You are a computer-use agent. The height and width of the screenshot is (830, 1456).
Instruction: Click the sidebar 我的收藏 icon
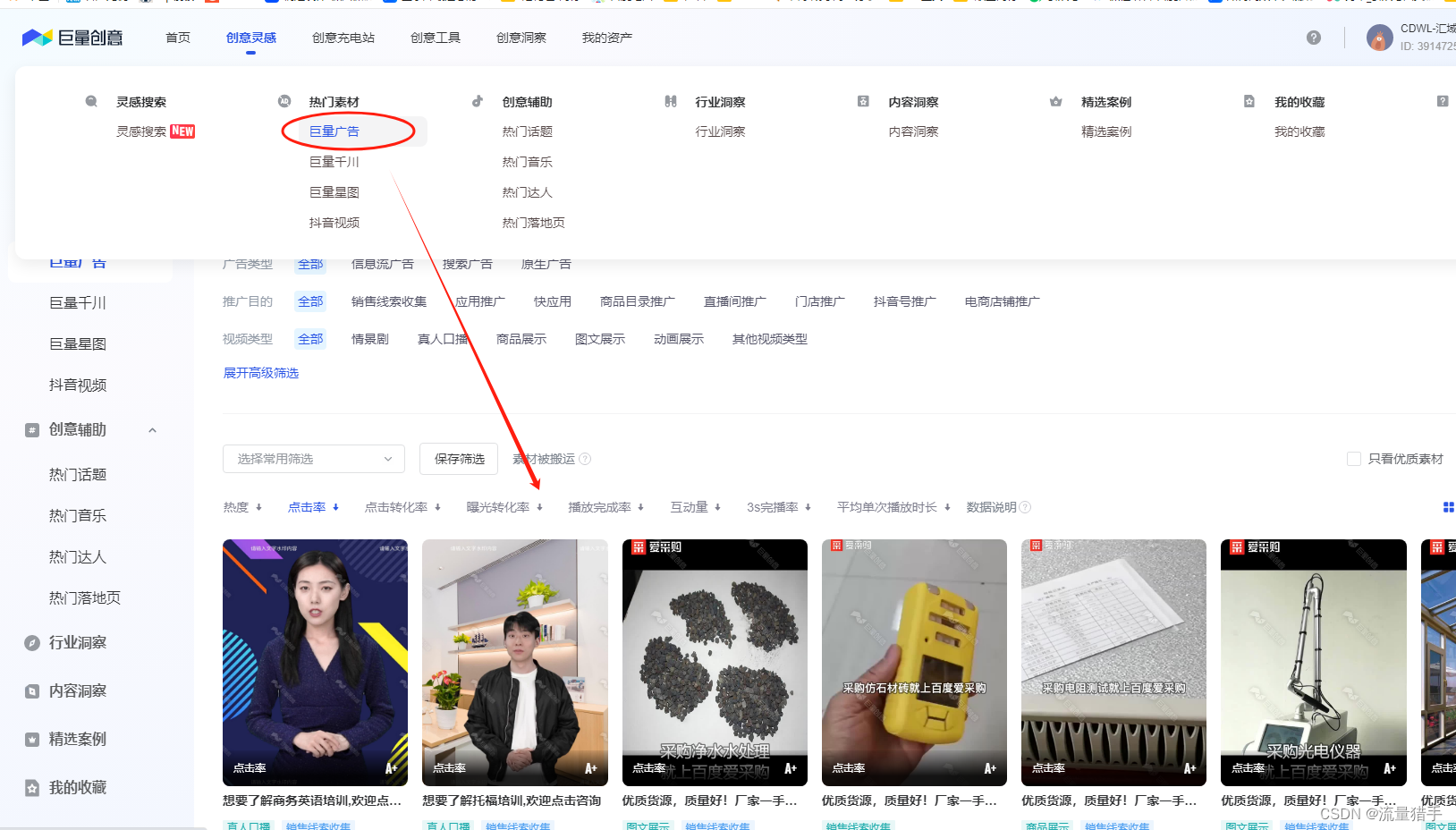(32, 788)
